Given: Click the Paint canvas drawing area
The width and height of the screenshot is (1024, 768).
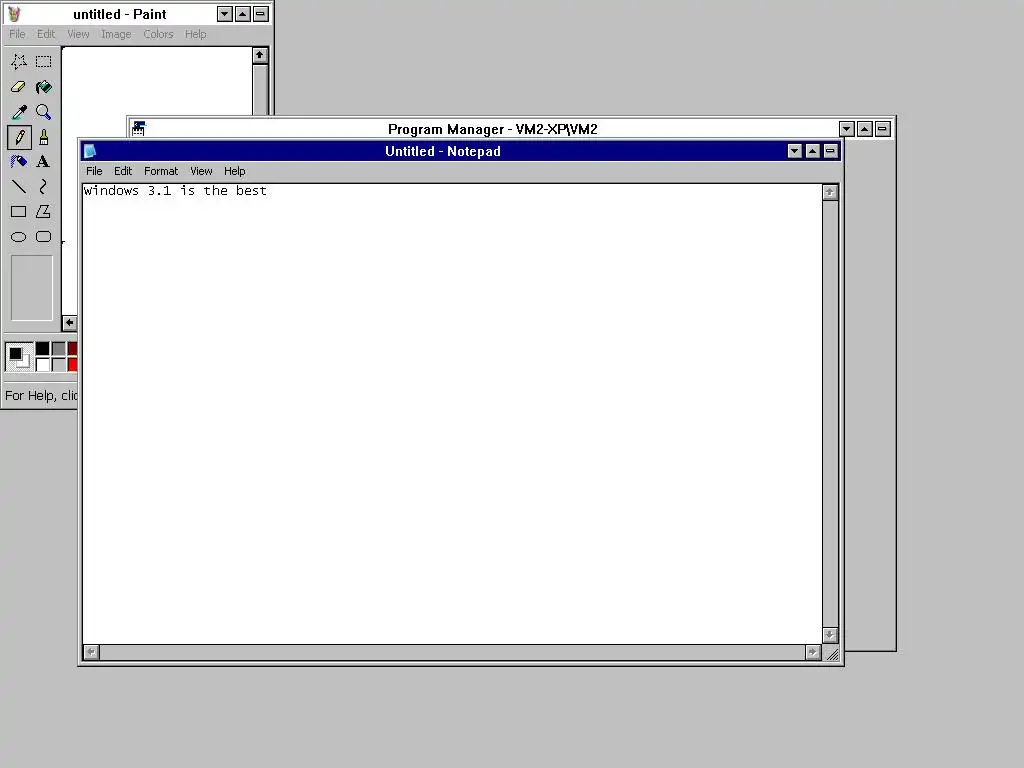Looking at the screenshot, I should [157, 81].
